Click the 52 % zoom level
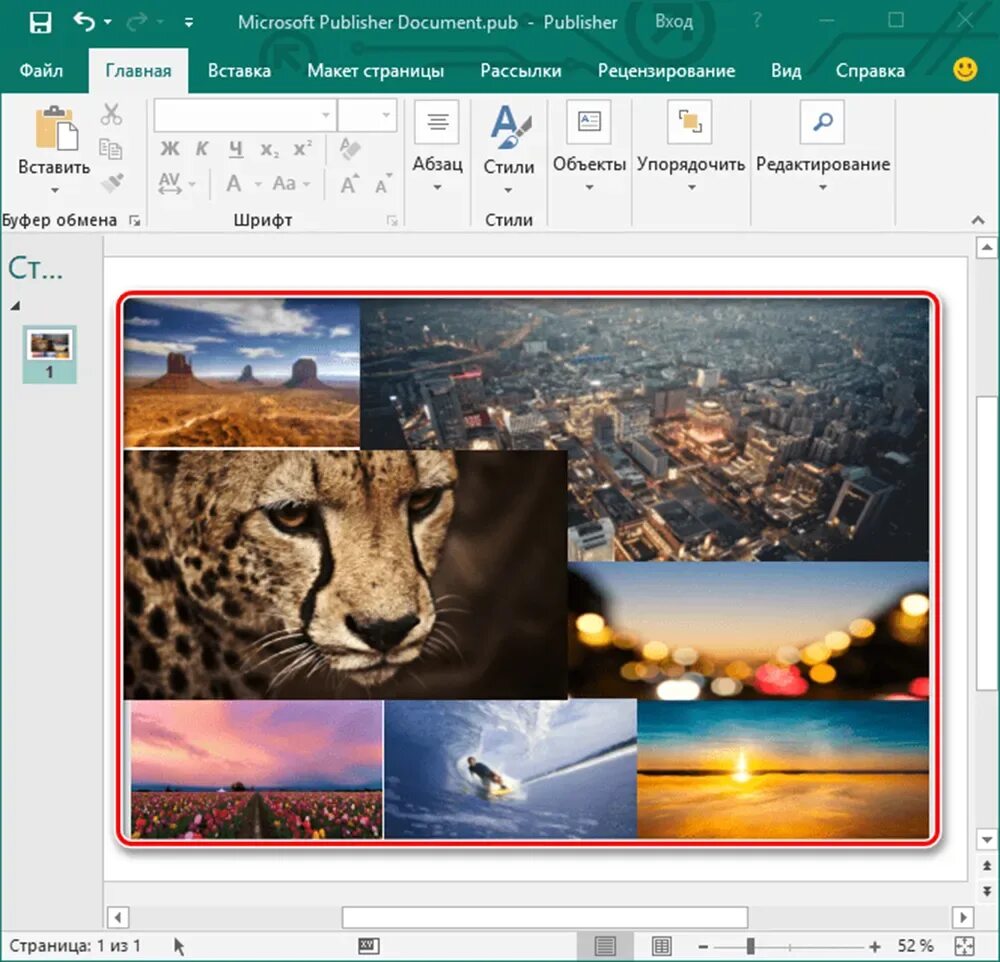The height and width of the screenshot is (962, 1000). [916, 945]
